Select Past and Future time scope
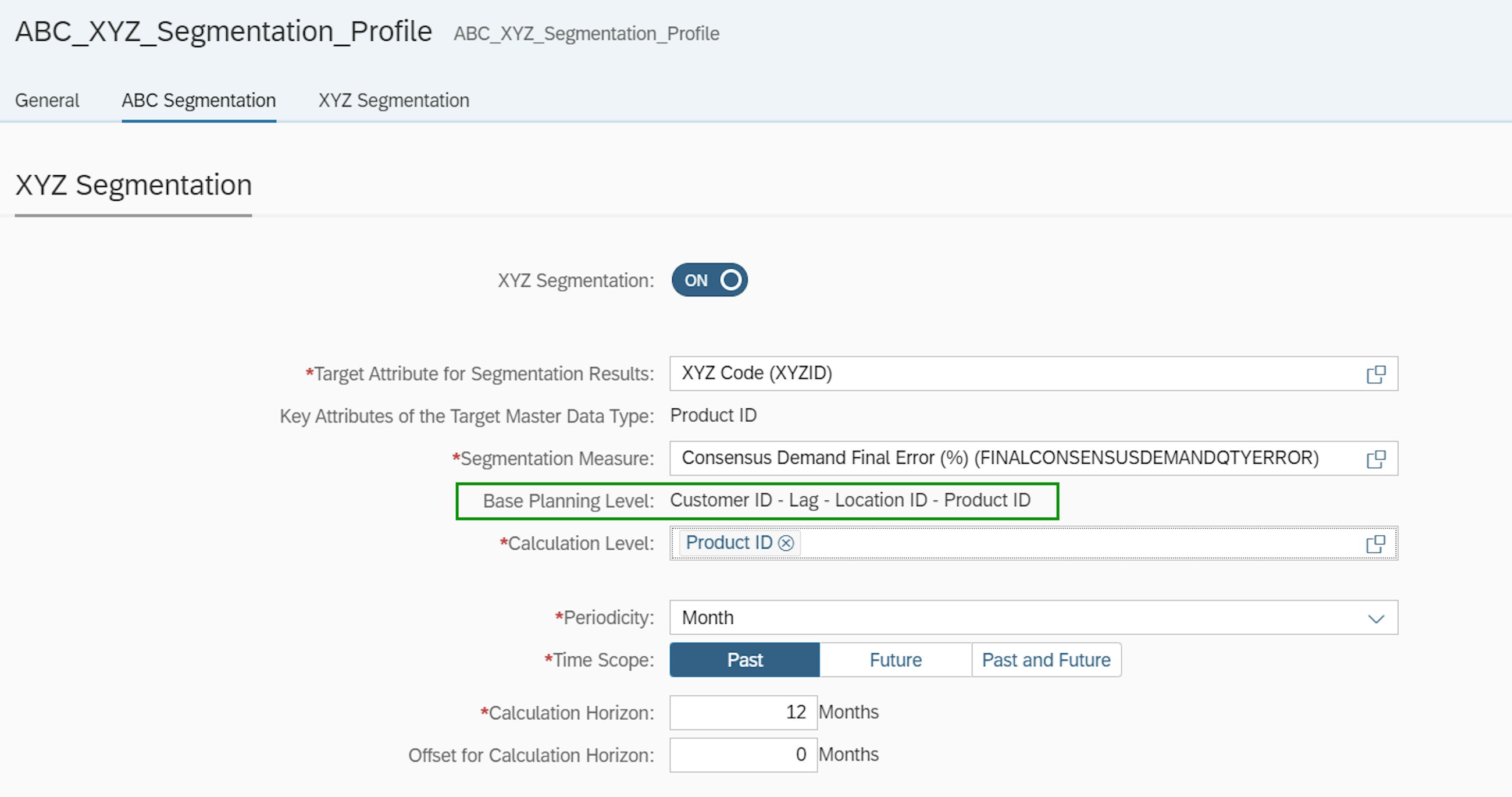 pos(1046,660)
